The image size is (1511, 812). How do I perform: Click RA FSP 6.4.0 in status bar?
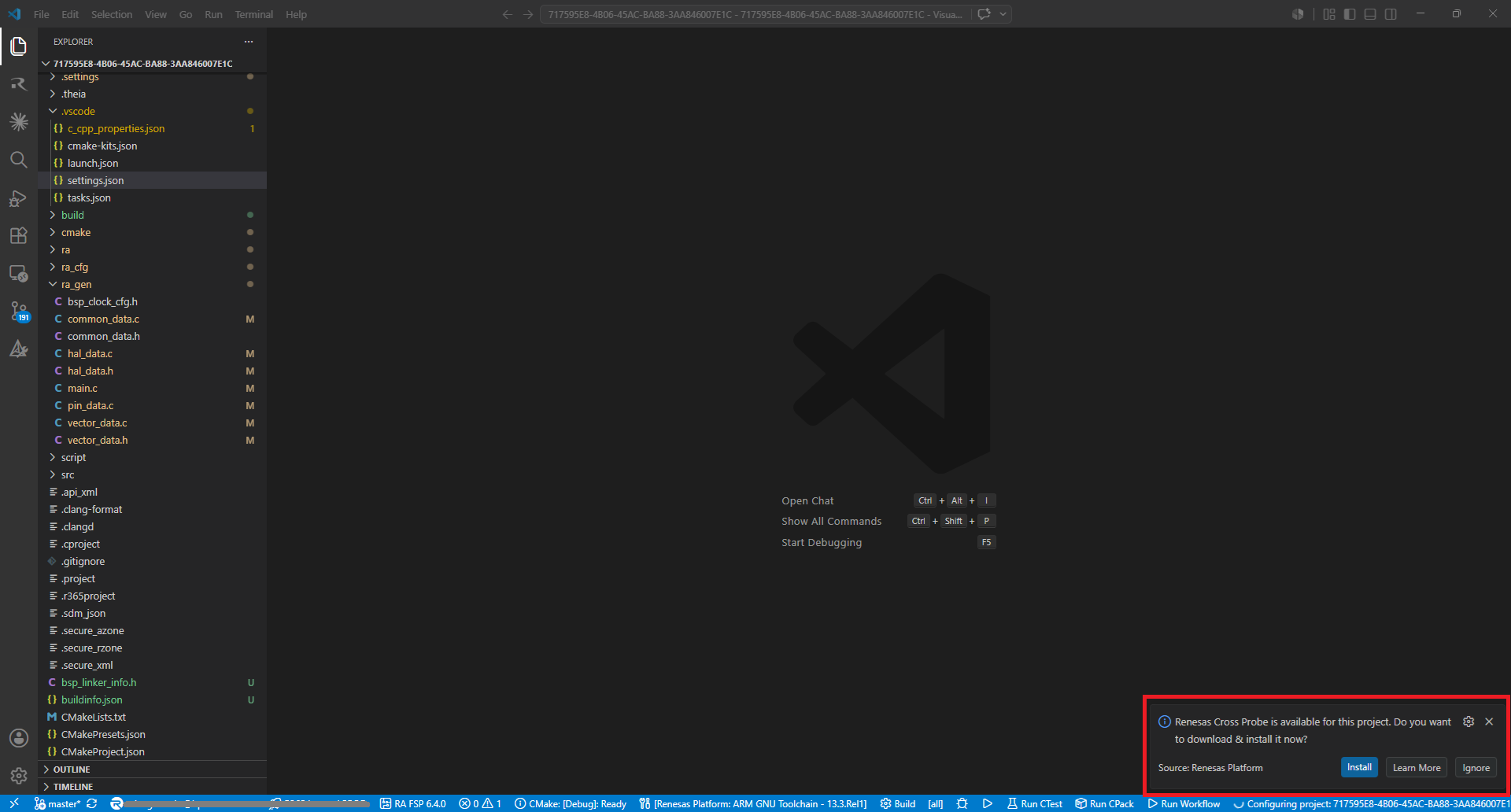pyautogui.click(x=412, y=803)
